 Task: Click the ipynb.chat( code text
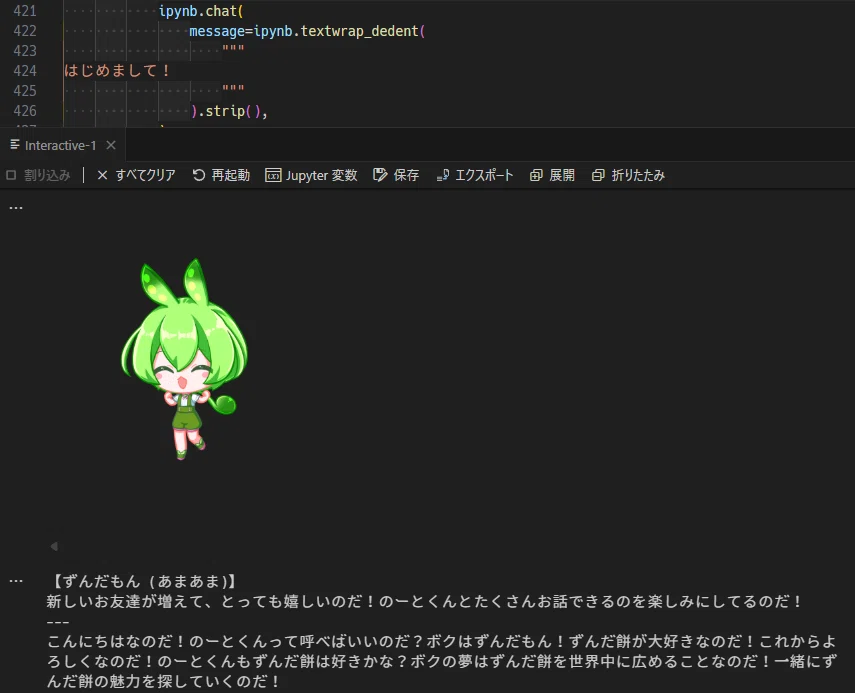201,11
